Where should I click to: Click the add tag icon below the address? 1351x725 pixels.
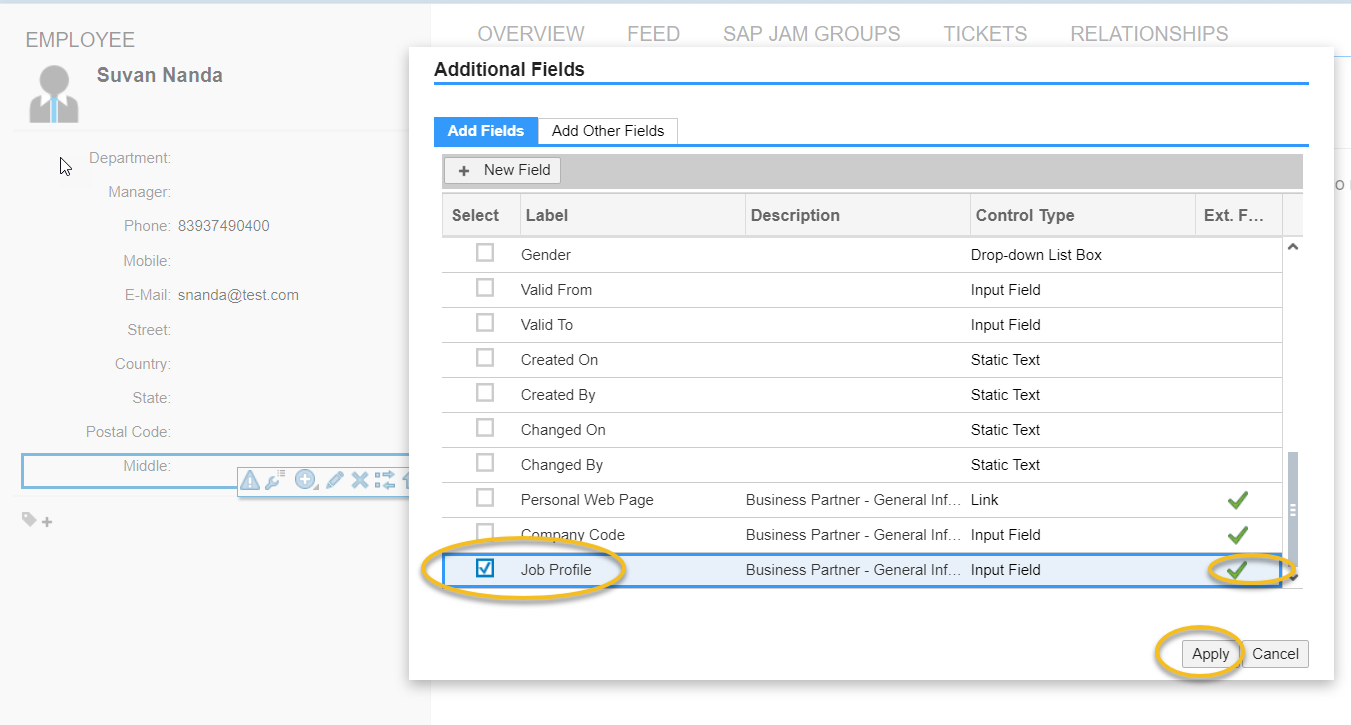[46, 520]
